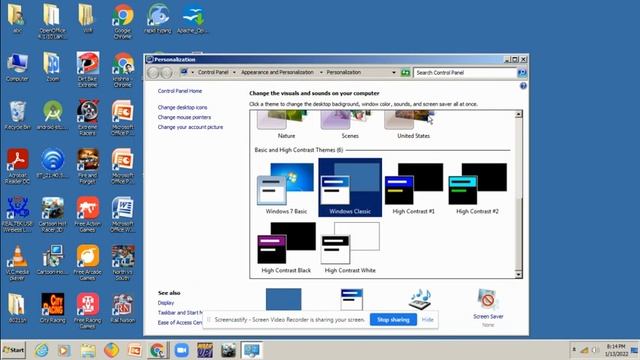This screenshot has width=640, height=360.
Task: Click the volume icon in system tray
Action: point(595,350)
